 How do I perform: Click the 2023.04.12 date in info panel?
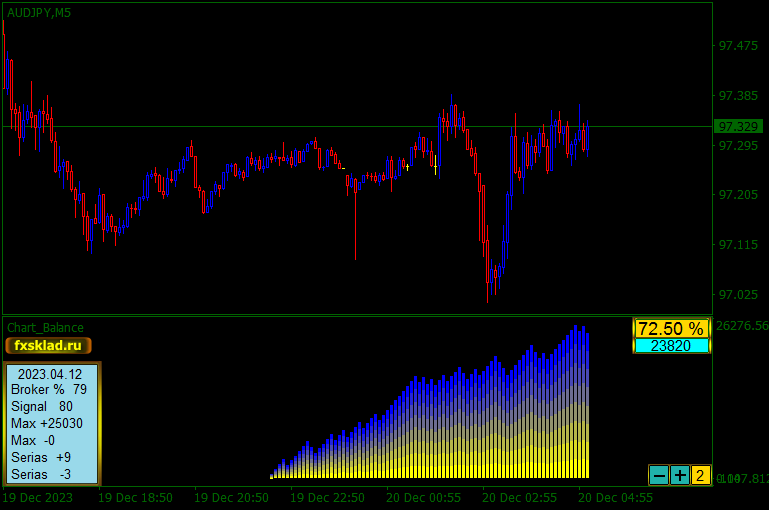tap(50, 374)
